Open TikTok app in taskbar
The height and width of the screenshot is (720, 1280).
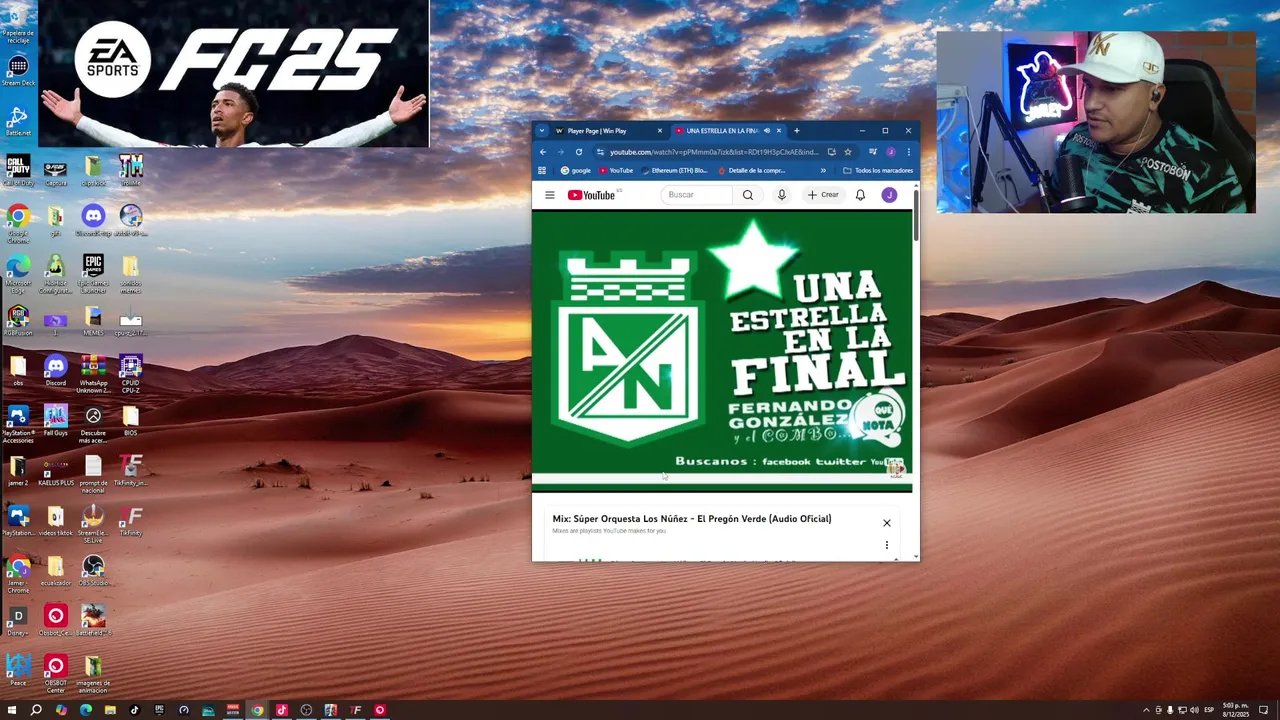tap(135, 710)
